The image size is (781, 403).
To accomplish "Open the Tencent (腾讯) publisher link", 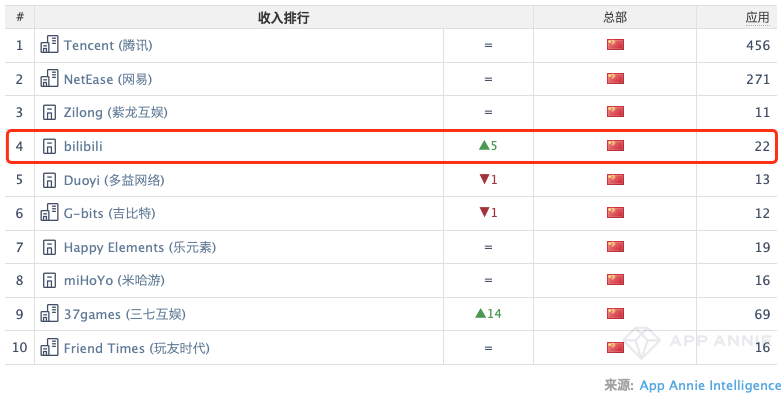I will tap(108, 45).
